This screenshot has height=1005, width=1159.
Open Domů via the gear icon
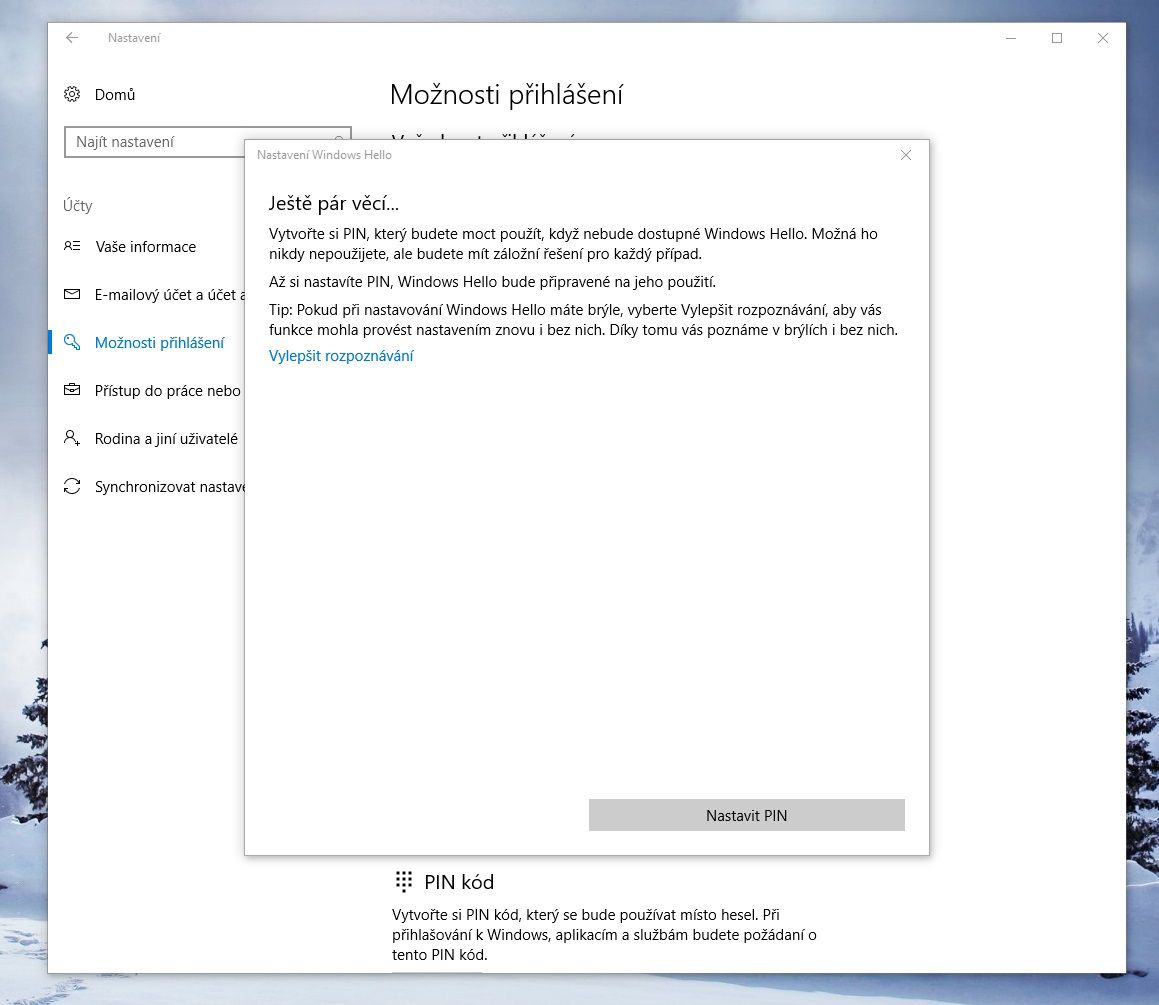pyautogui.click(x=72, y=95)
